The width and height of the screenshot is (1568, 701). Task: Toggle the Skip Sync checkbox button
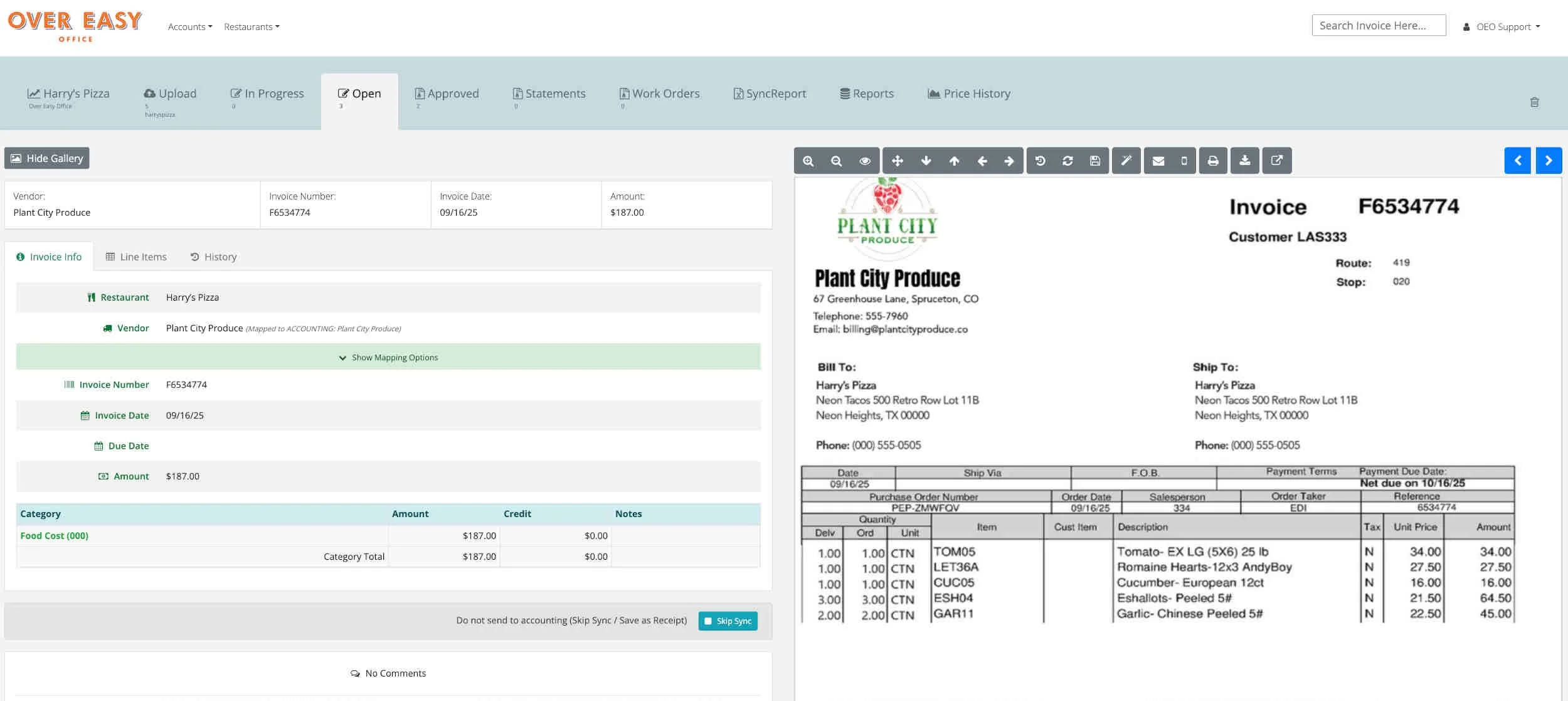pos(728,621)
